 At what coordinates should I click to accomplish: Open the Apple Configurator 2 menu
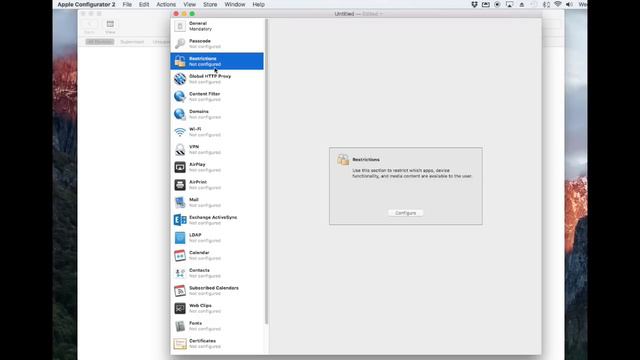click(86, 4)
